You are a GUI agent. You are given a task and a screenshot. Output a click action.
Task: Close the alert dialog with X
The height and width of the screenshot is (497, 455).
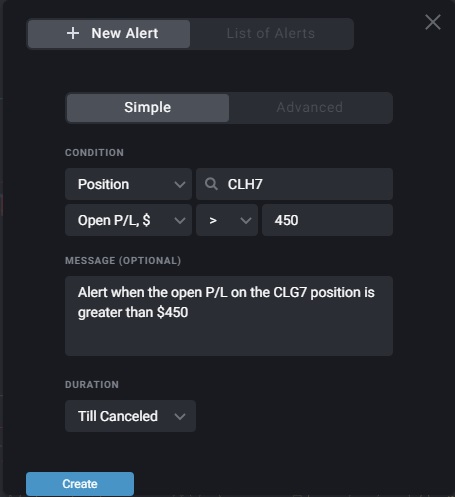tap(433, 22)
